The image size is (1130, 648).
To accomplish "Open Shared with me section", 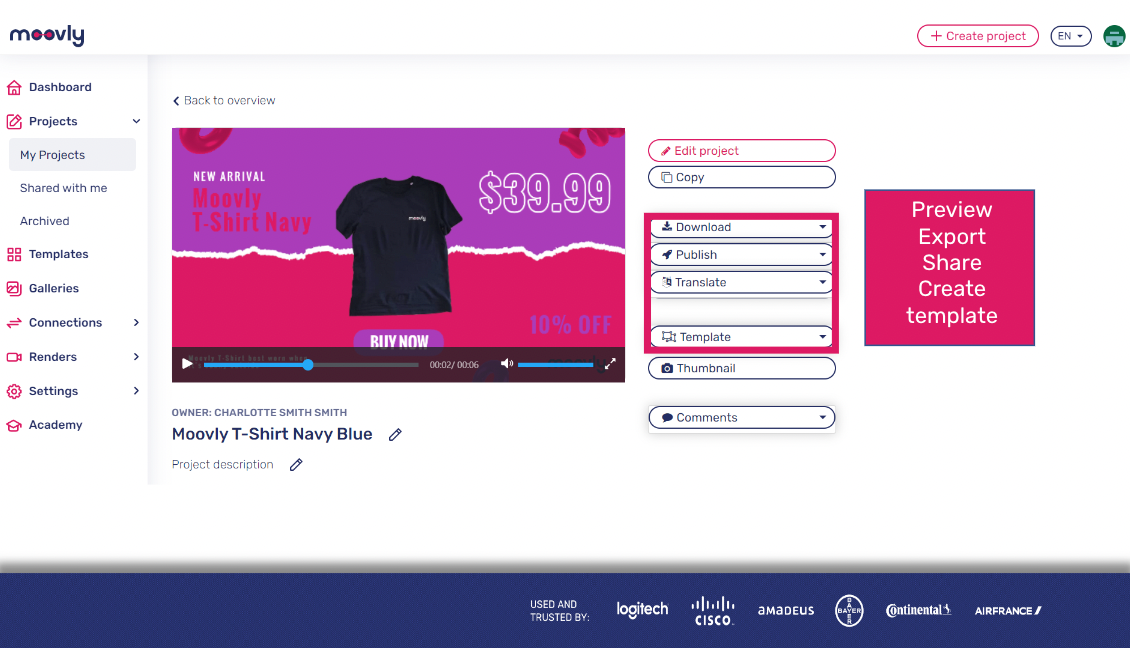I will click(63, 188).
